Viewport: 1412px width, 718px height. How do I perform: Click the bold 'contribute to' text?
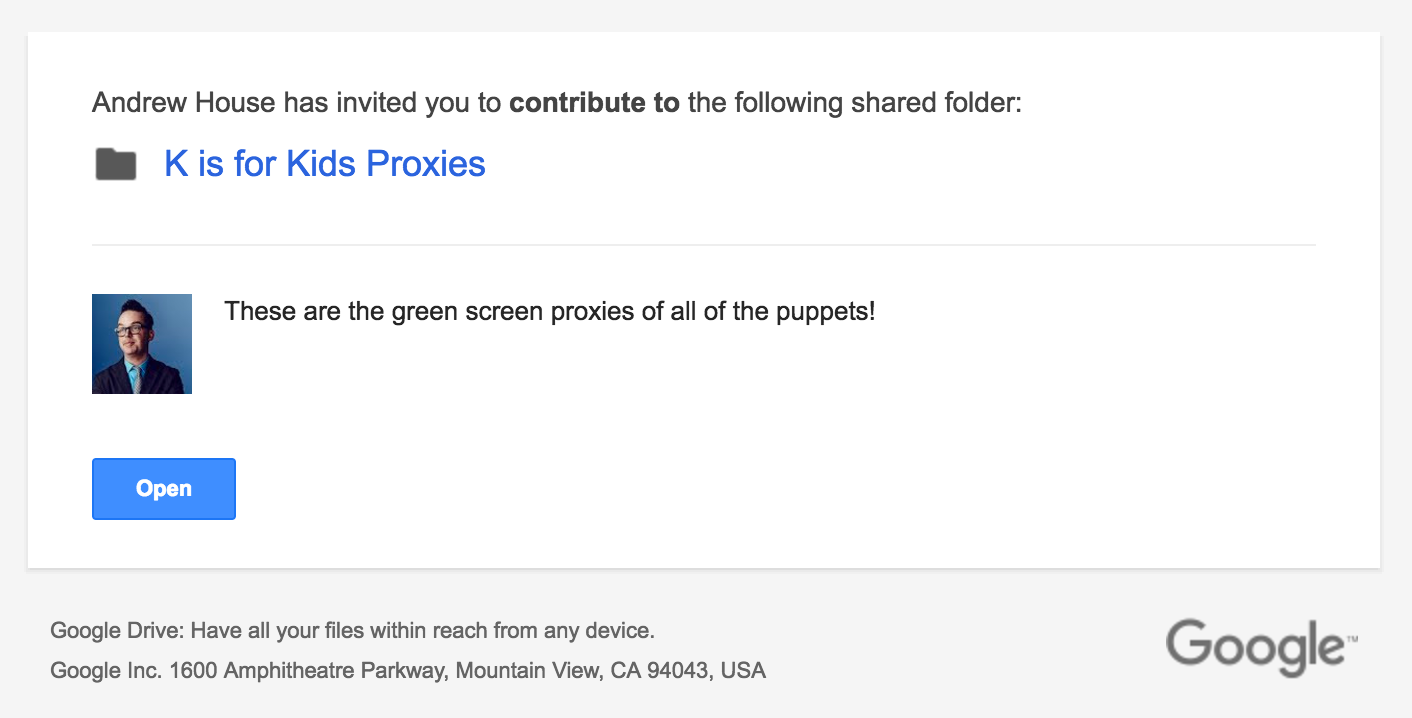594,103
